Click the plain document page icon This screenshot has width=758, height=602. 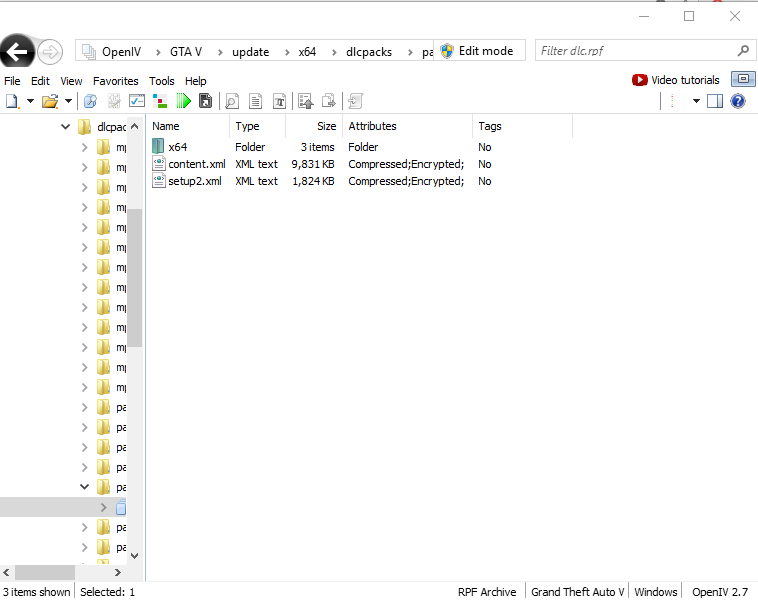[x=255, y=102]
